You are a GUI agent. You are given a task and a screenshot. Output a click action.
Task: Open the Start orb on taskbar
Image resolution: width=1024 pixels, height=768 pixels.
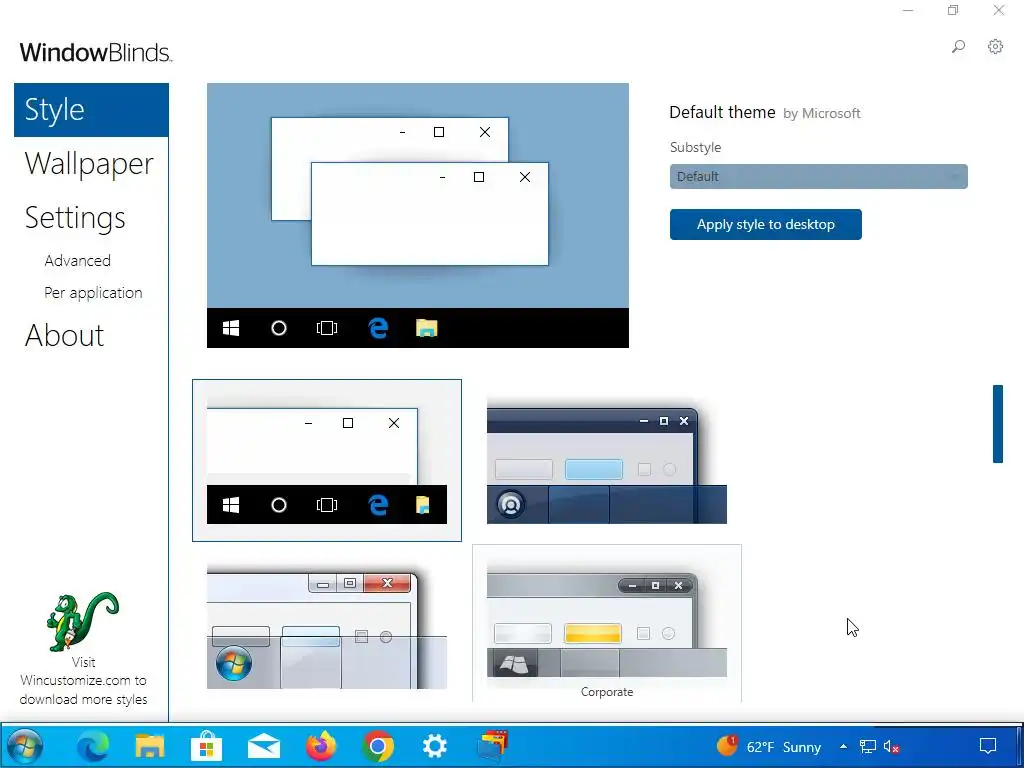[x=24, y=746]
